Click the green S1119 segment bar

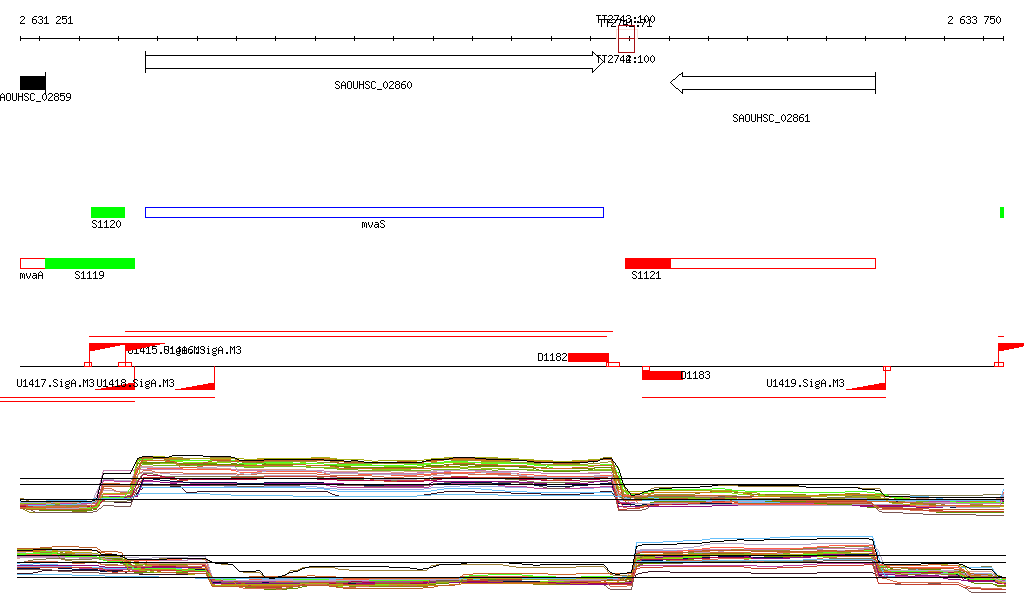(90, 264)
